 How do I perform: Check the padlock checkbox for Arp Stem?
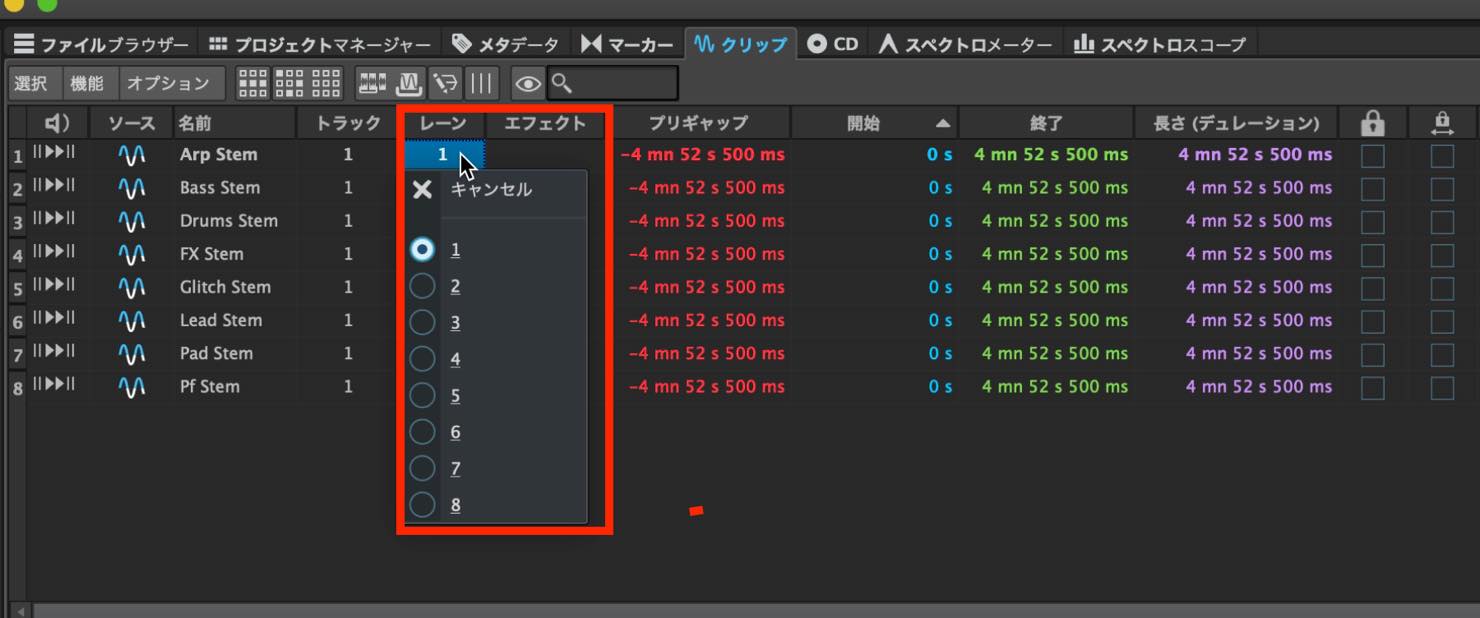1373,156
